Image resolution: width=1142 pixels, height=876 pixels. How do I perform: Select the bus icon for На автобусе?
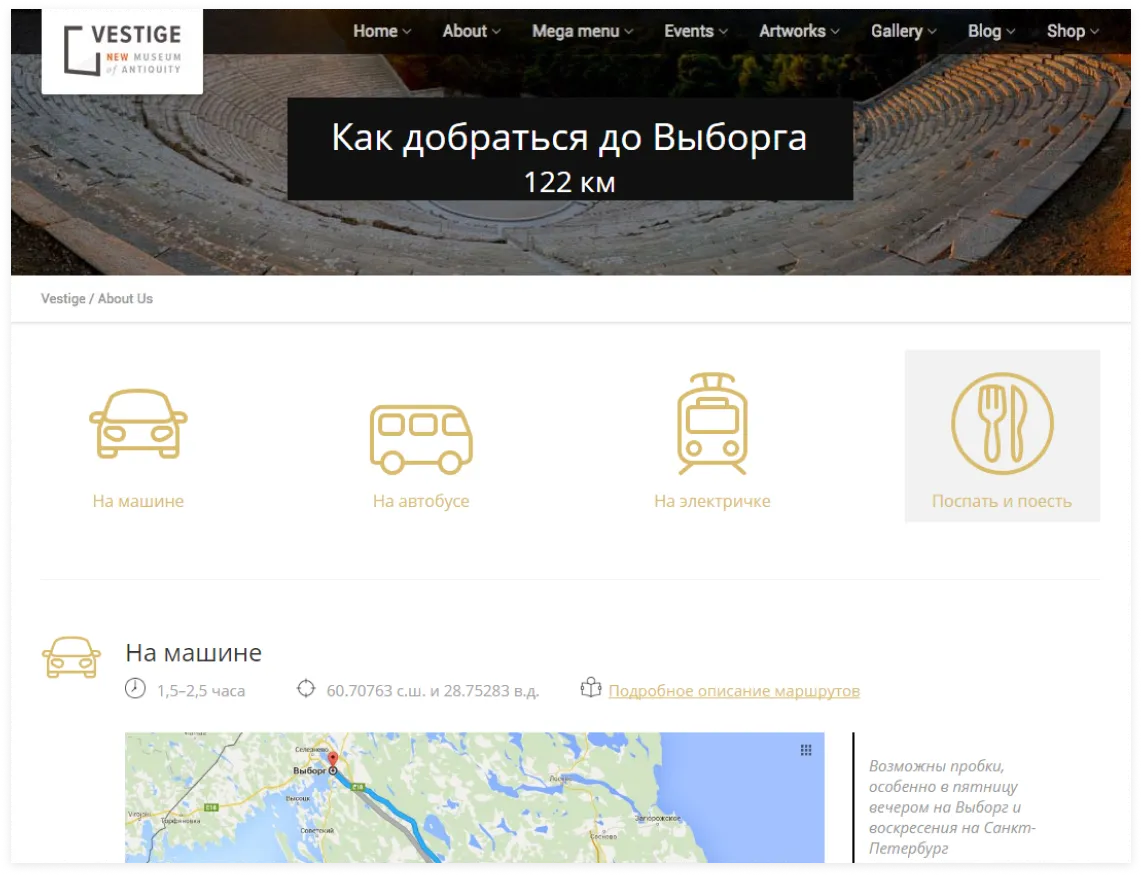[421, 439]
